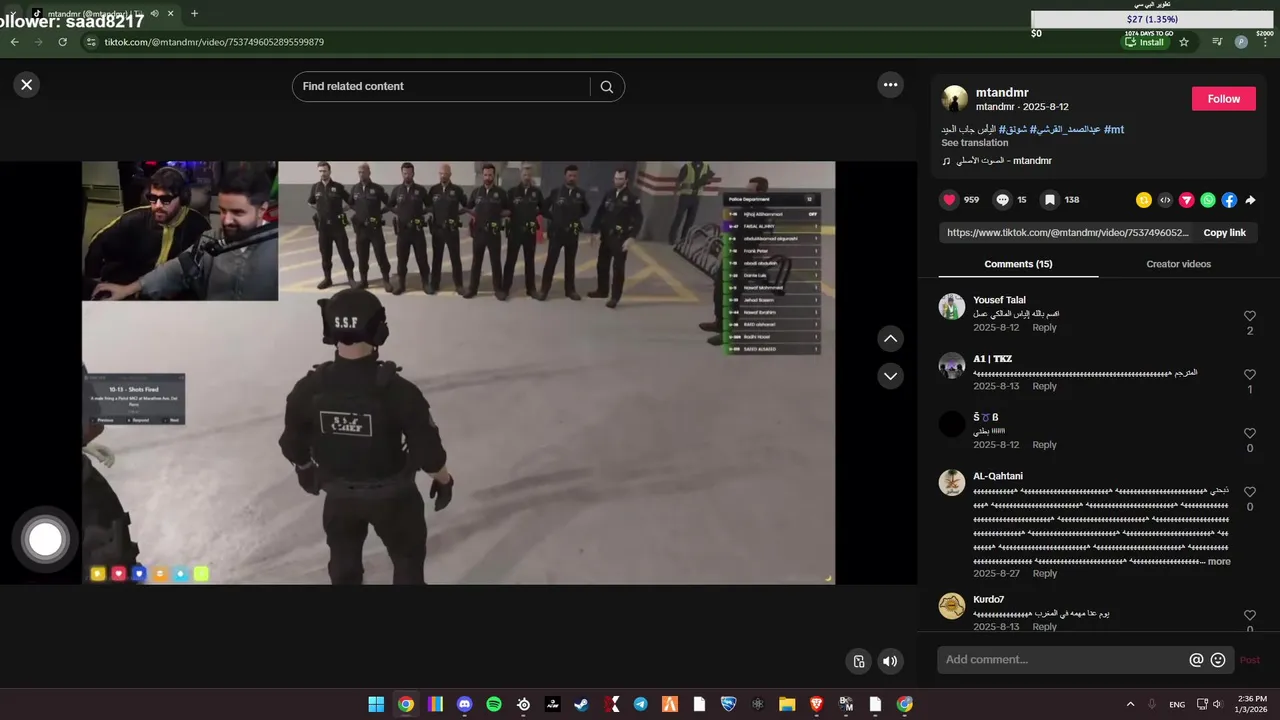Open the Windows Start menu
The height and width of the screenshot is (720, 1280).
point(376,704)
